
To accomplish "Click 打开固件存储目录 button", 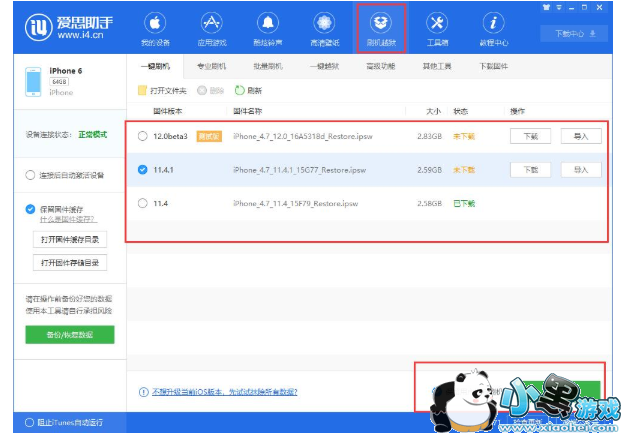I will pyautogui.click(x=70, y=263).
